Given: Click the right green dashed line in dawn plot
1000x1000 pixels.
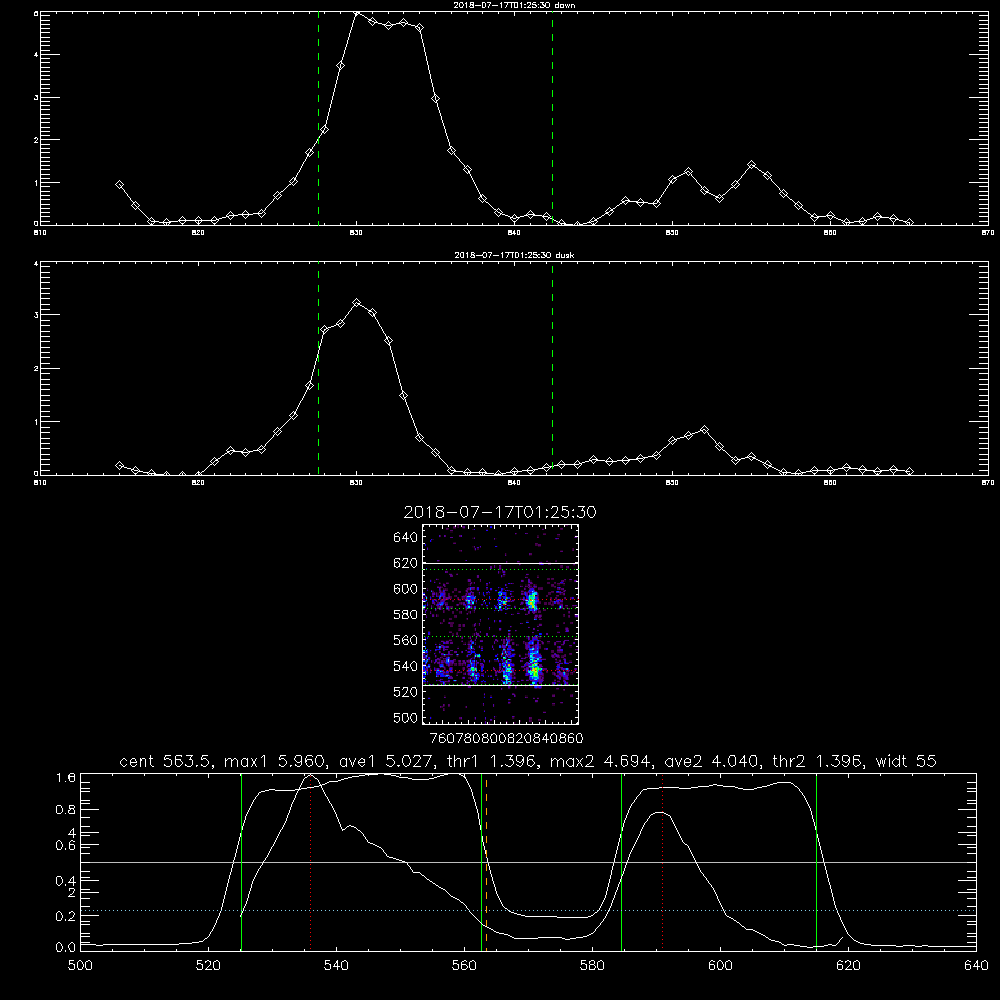Looking at the screenshot, I should tap(552, 121).
